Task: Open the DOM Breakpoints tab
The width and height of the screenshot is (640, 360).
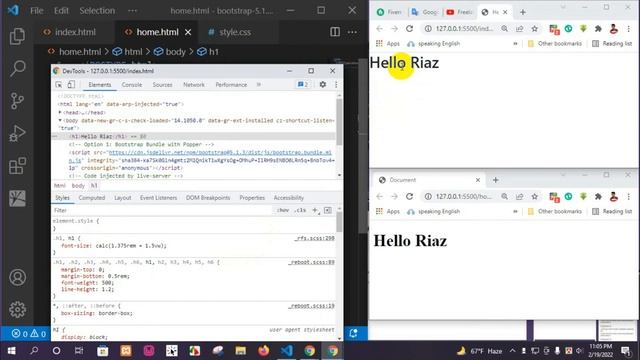Action: (208, 198)
